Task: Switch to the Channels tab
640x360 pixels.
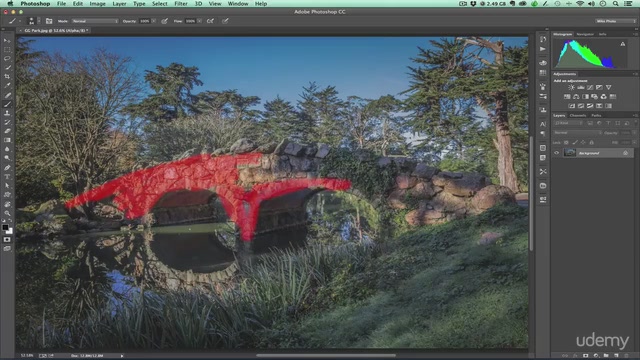Action: (x=578, y=116)
